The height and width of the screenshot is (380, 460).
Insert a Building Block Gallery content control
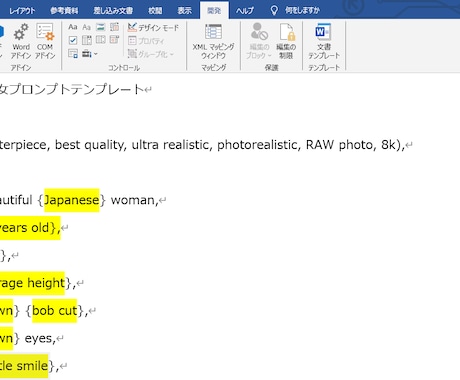coord(114,27)
